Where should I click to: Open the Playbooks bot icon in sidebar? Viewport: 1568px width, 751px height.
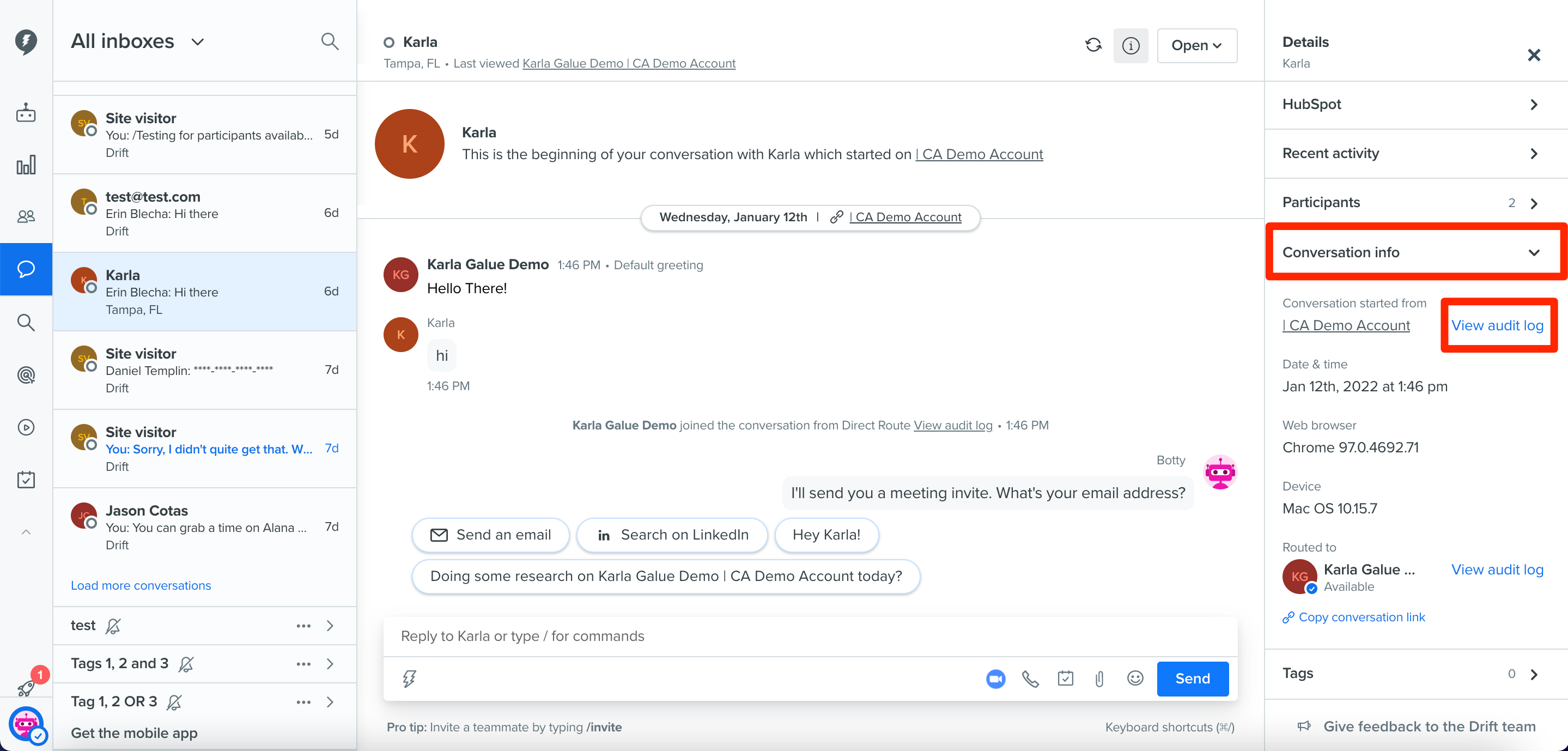coord(26,113)
